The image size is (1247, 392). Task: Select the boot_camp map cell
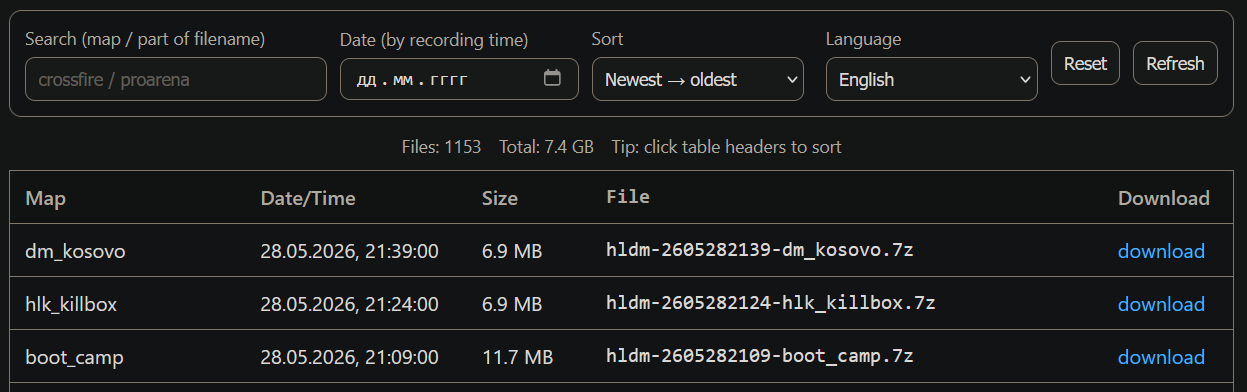[74, 357]
